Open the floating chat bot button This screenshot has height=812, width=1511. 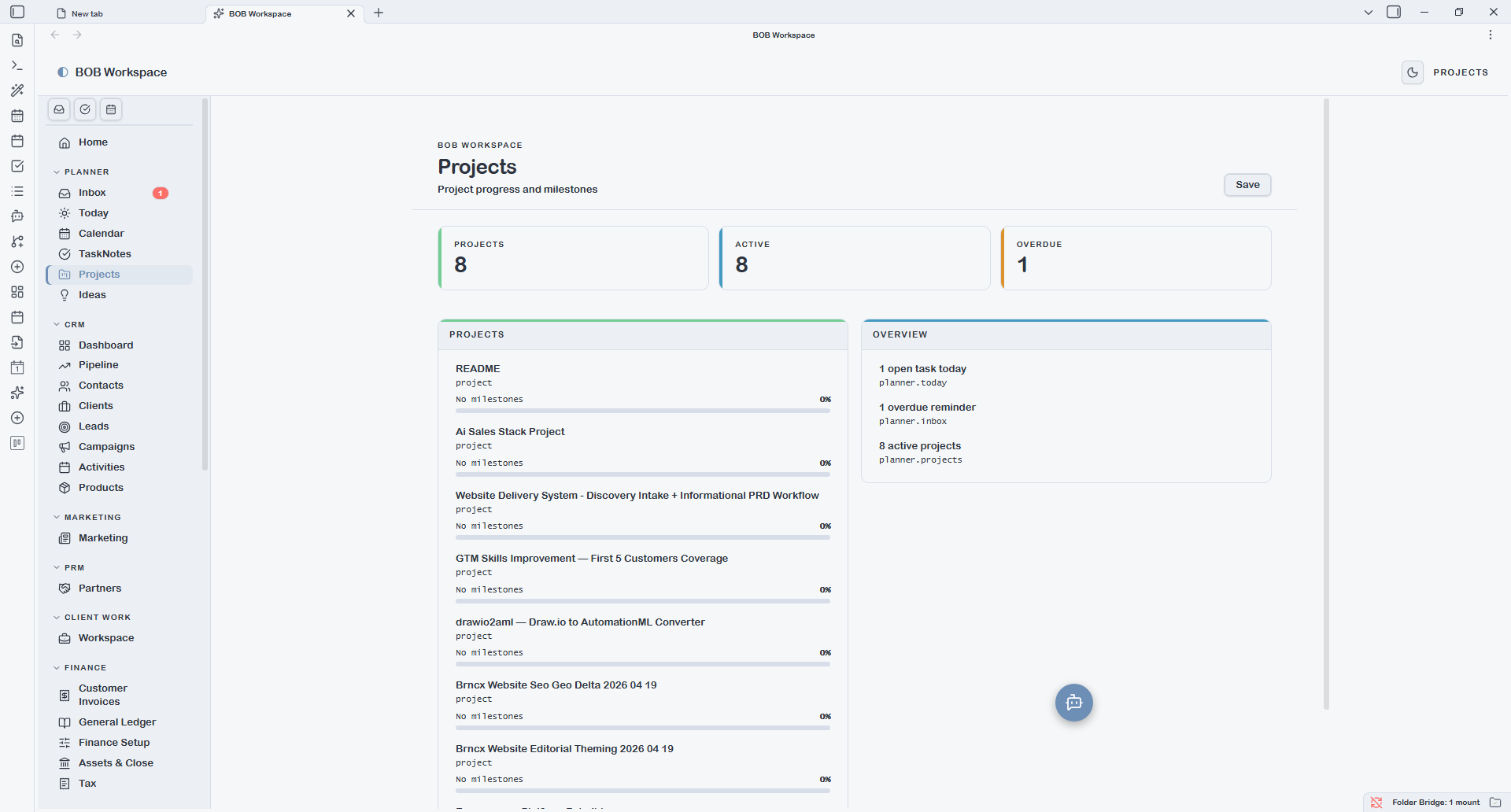(x=1074, y=703)
